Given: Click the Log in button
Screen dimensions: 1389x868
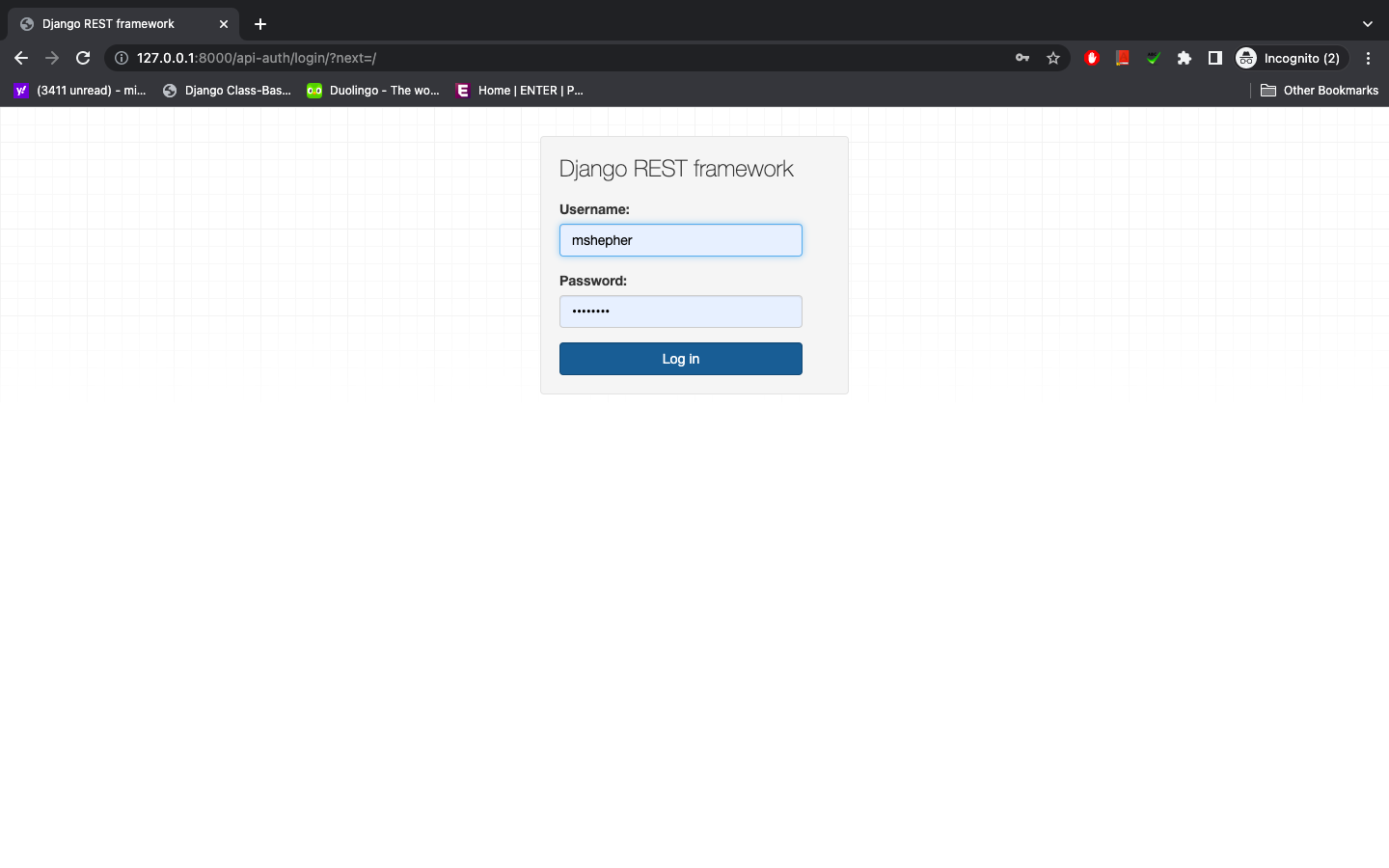Looking at the screenshot, I should tap(681, 359).
